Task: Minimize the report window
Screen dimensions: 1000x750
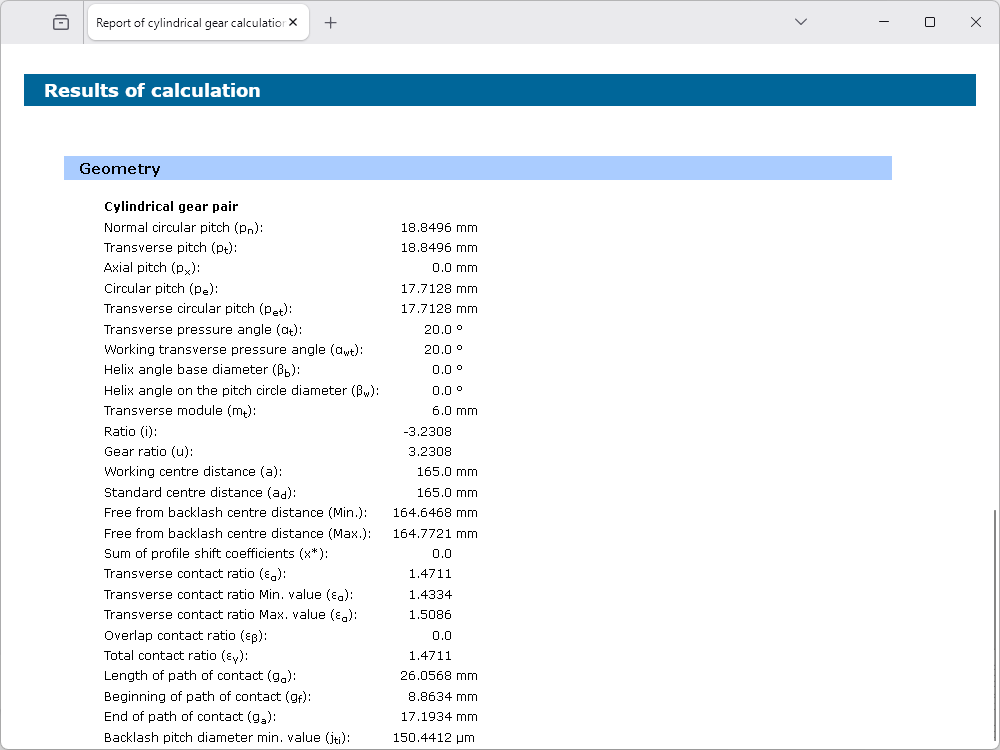Action: [x=884, y=22]
